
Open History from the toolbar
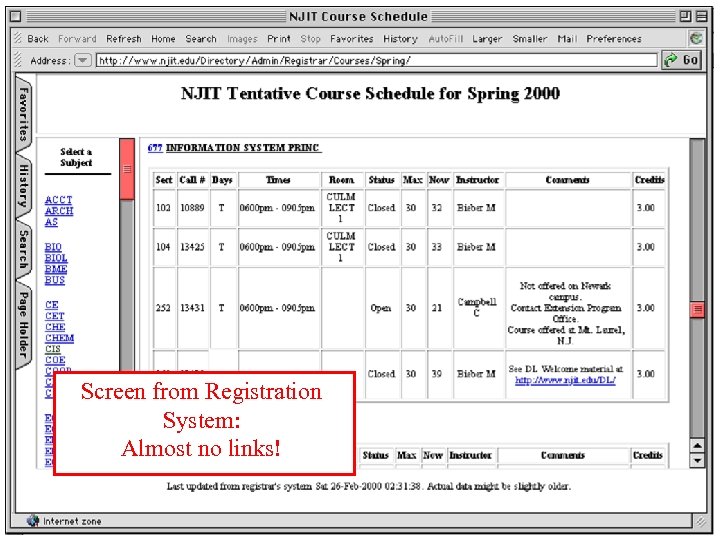(x=400, y=39)
